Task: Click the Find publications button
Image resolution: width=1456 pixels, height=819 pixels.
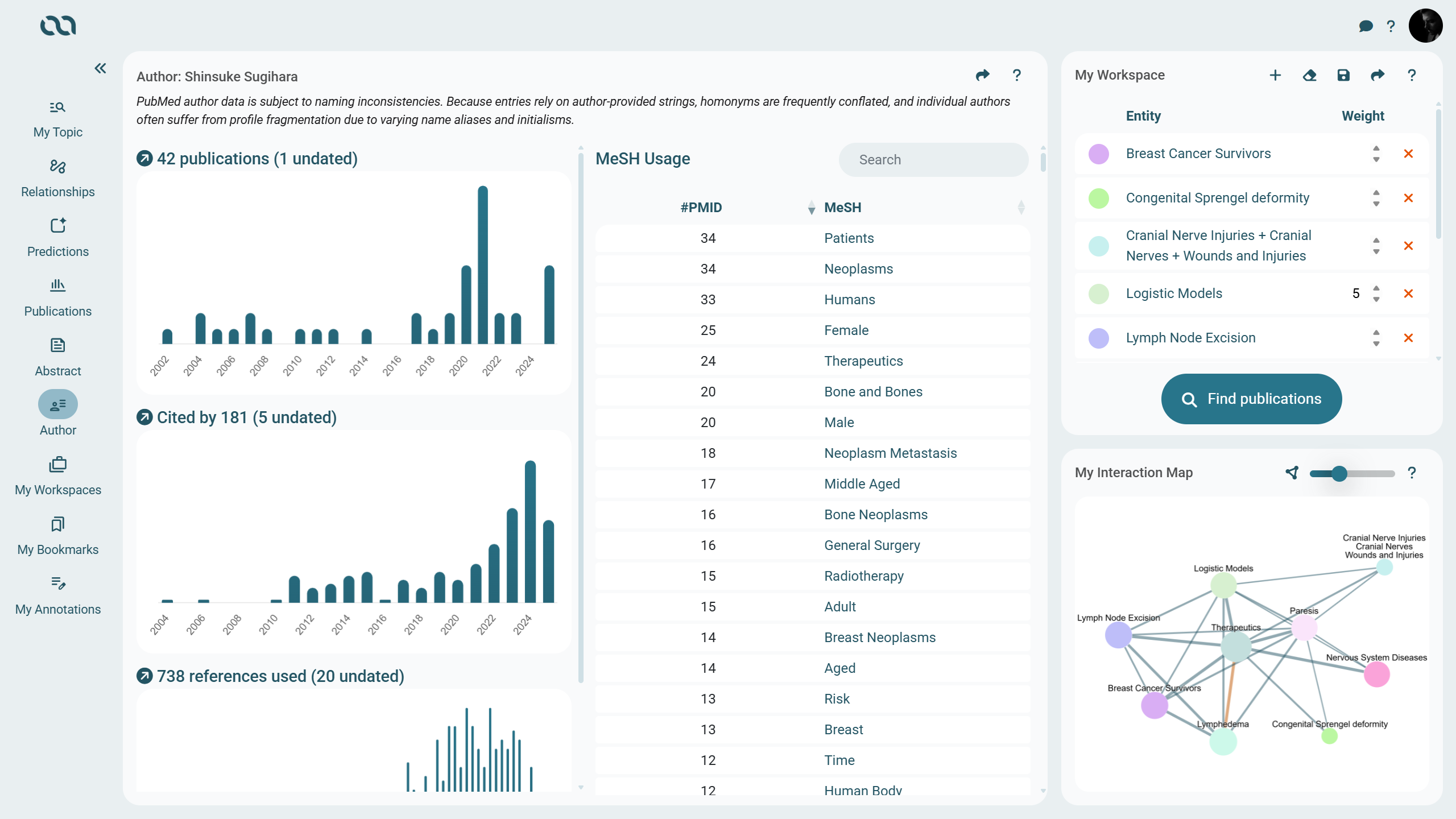Action: pos(1251,399)
